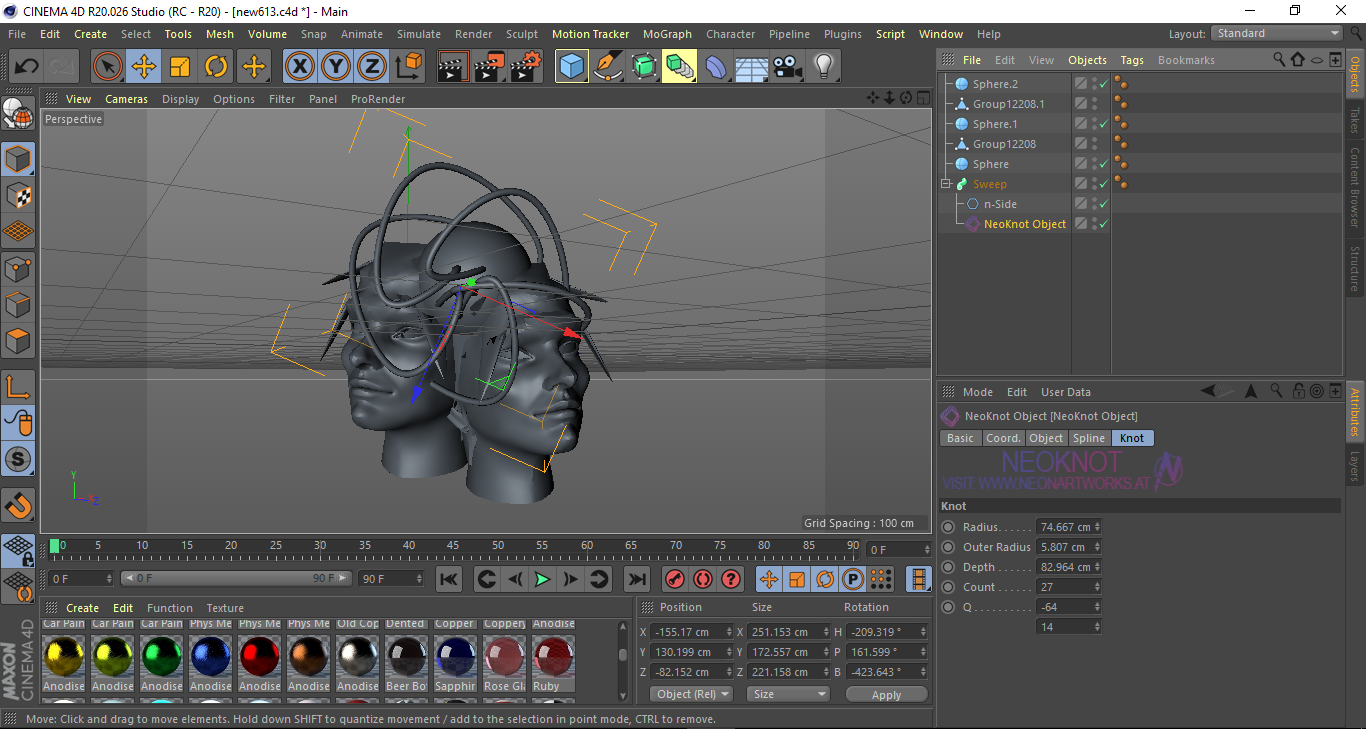Toggle Outer Radius keyframe dot
The image size is (1366, 729).
pyautogui.click(x=948, y=547)
